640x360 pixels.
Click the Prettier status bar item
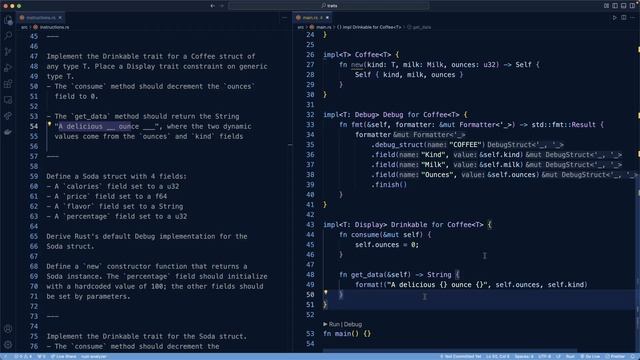(615, 356)
